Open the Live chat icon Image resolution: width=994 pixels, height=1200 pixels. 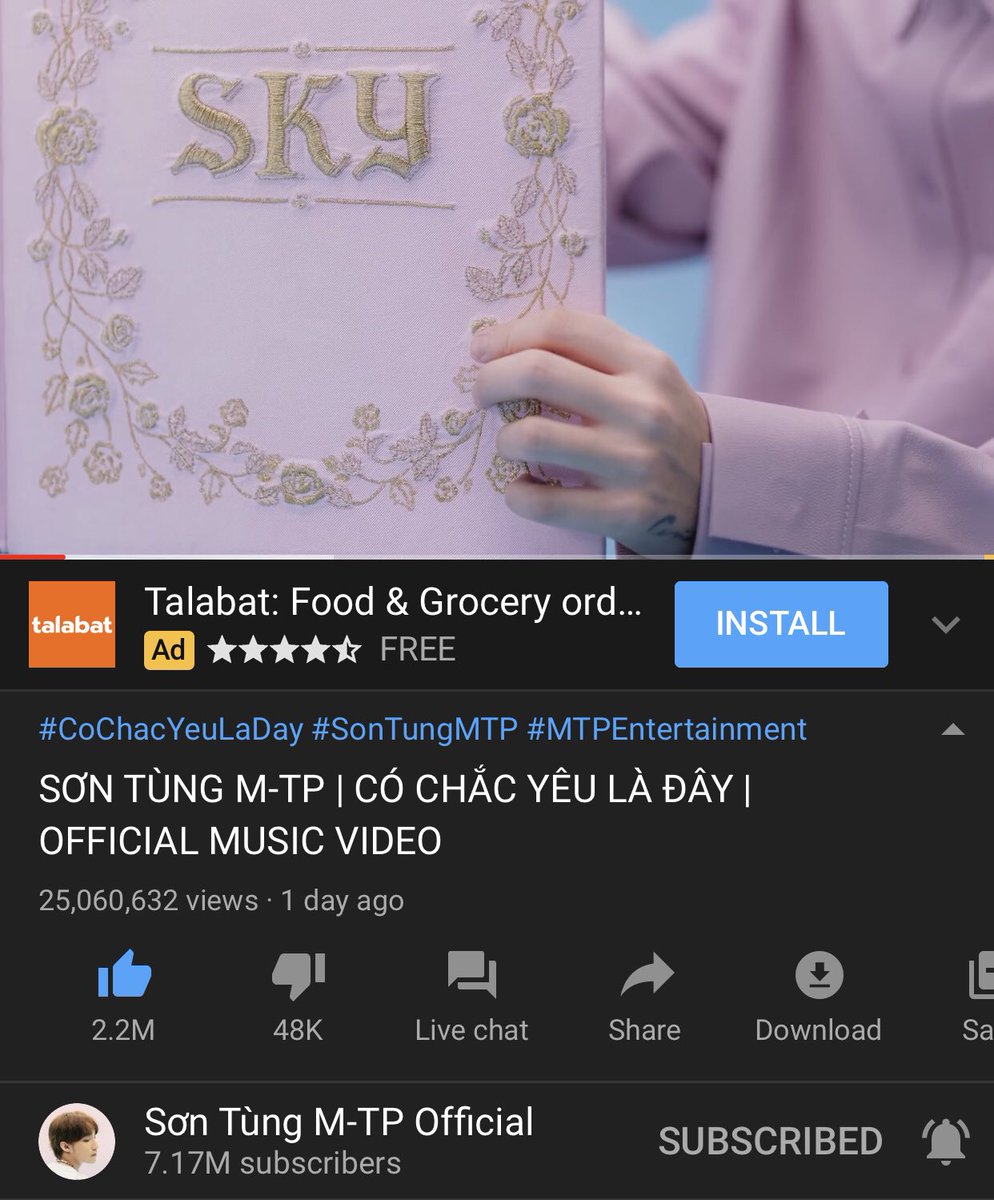[472, 975]
